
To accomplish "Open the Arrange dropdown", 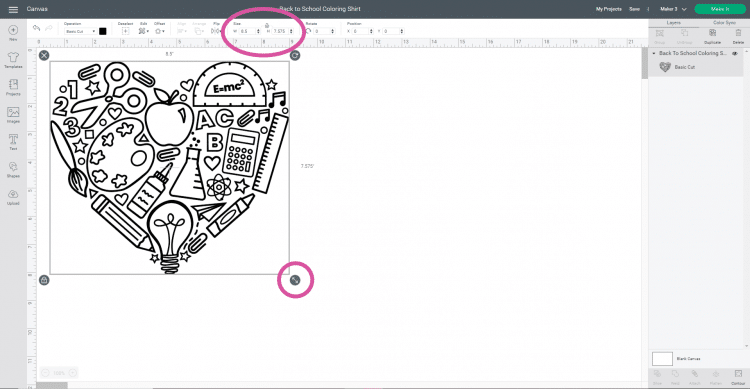I will (198, 31).
